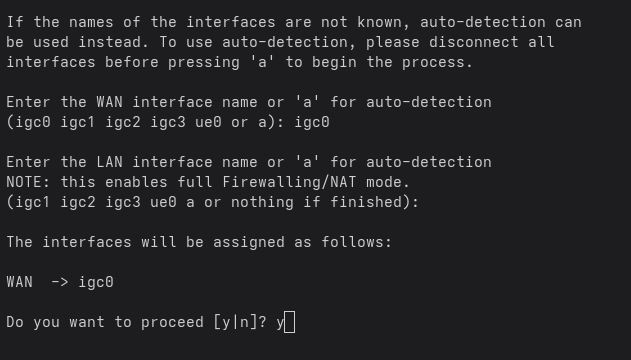Viewport: 631px width, 360px height.
Task: Click the 'igc0' entered as WAN interface name
Action: click(312, 122)
